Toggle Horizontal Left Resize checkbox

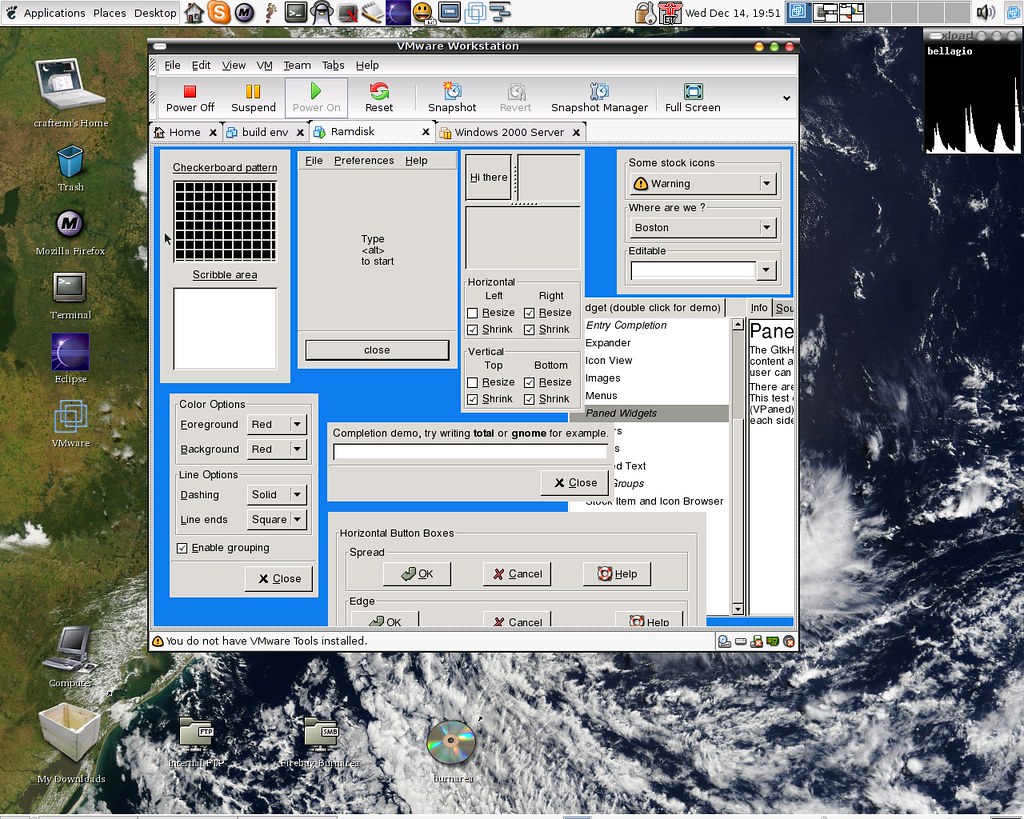coord(473,313)
